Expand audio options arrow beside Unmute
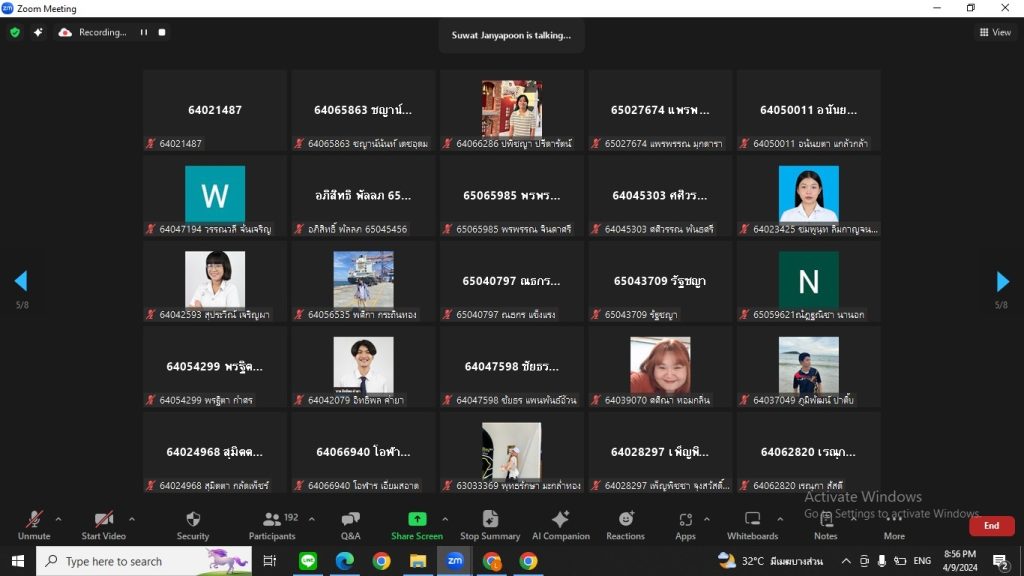 click(58, 519)
